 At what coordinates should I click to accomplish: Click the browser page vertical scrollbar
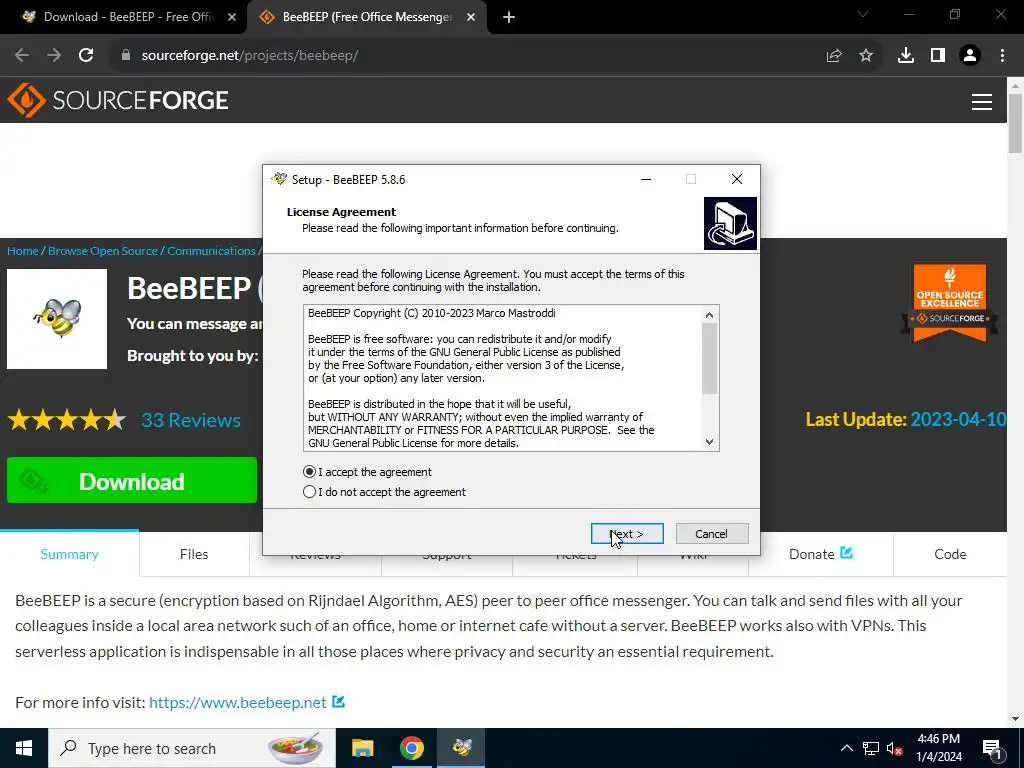click(1016, 123)
